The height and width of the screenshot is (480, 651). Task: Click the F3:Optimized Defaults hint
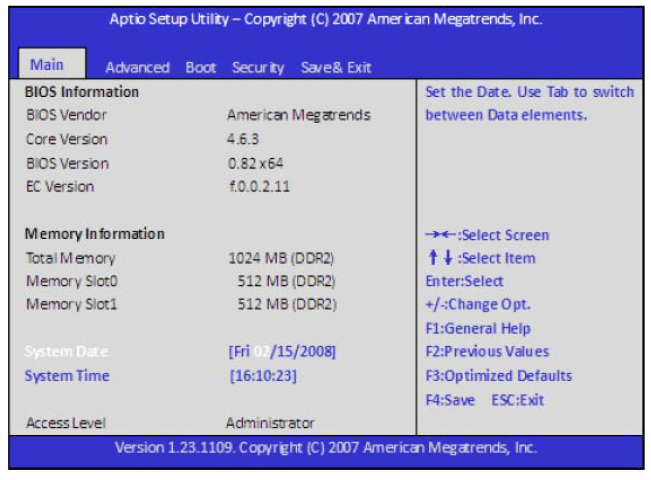click(499, 376)
